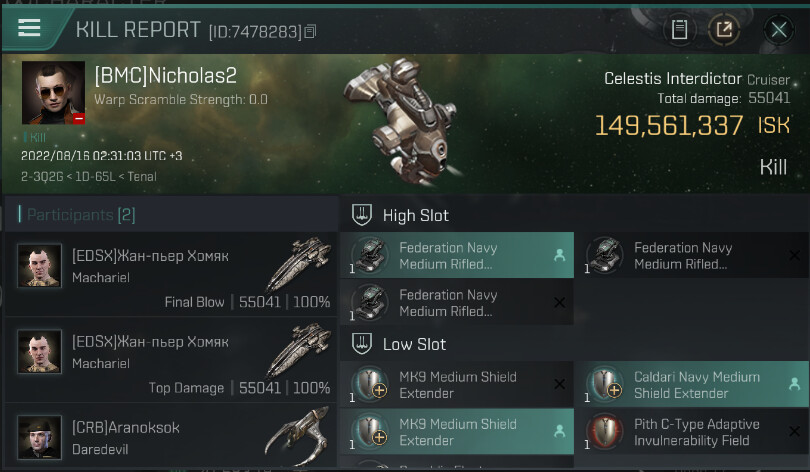Select the Caldari Navy Medium Shield Extender icon

[605, 385]
